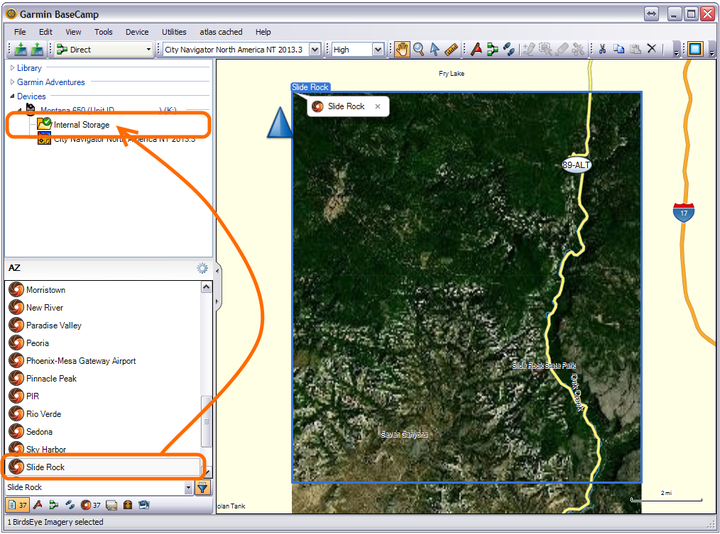This screenshot has width=720, height=534.
Task: Click the funnel filter button
Action: [x=202, y=487]
